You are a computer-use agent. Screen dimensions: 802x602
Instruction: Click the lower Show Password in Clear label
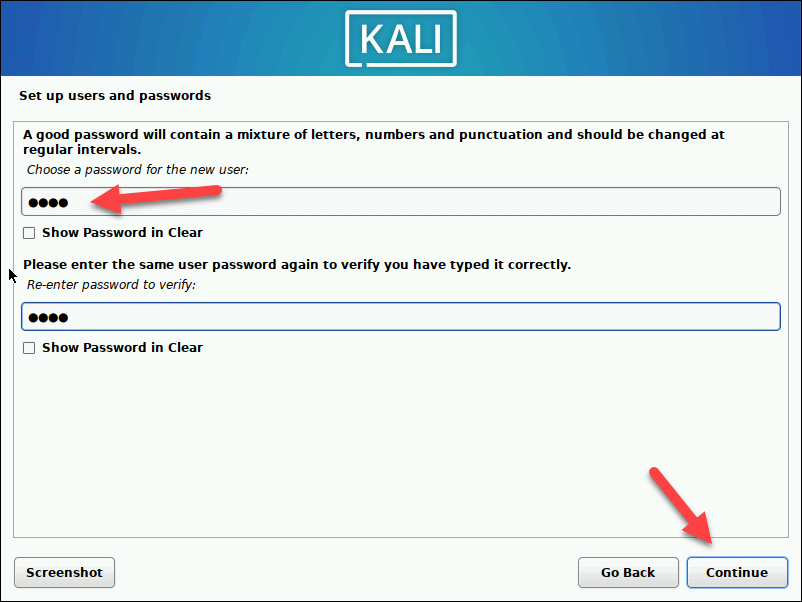(x=122, y=348)
